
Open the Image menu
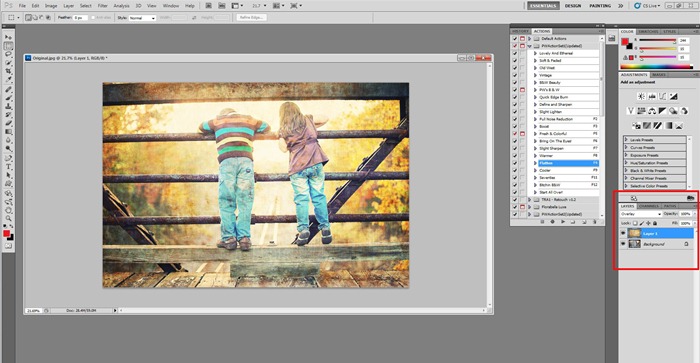tap(51, 6)
